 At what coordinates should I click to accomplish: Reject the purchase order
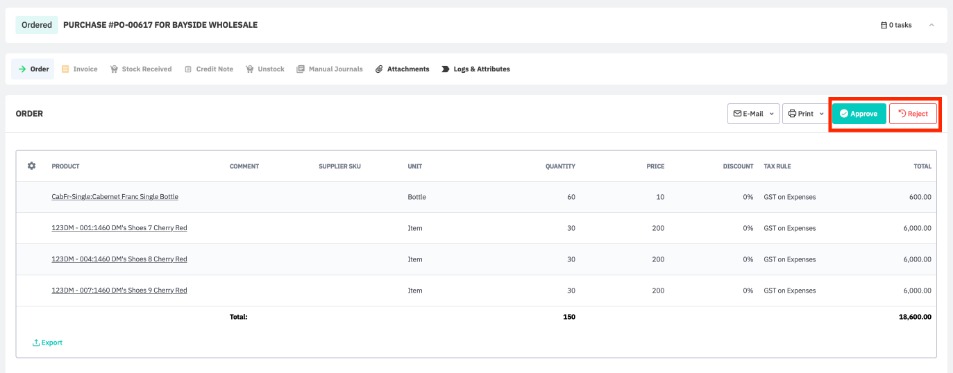point(913,114)
